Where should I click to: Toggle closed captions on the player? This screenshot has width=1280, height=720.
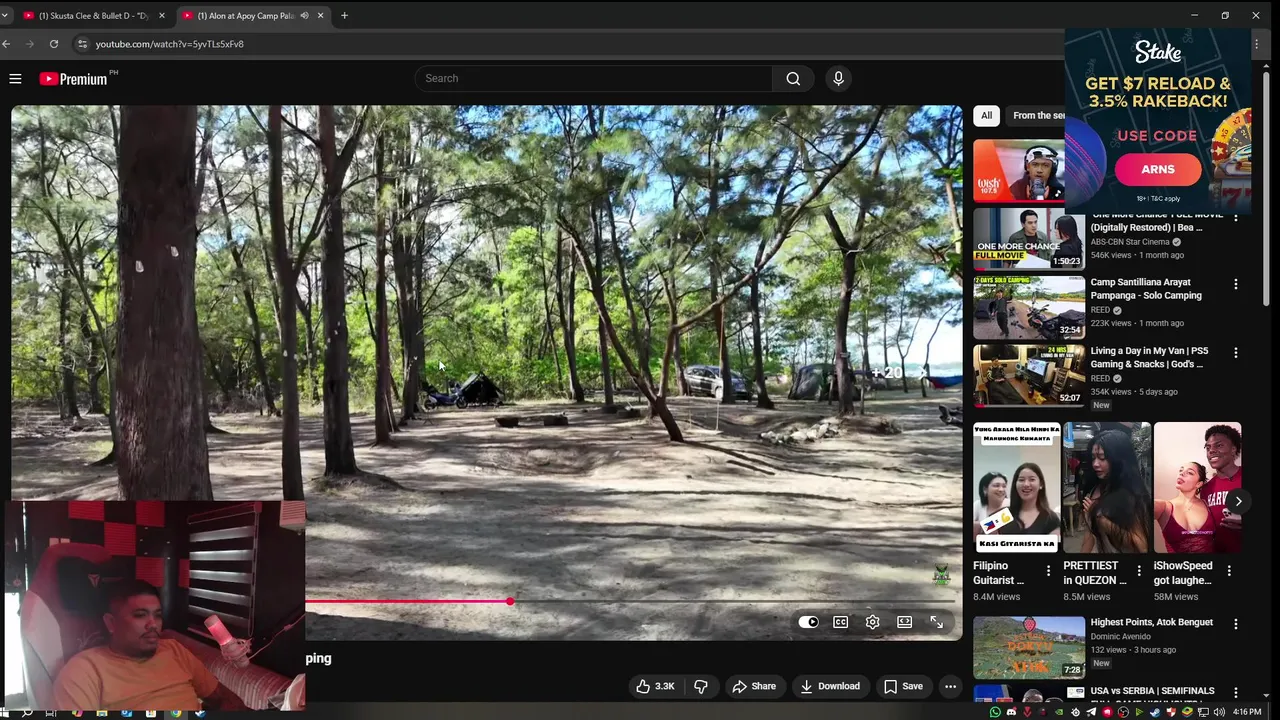(x=841, y=622)
